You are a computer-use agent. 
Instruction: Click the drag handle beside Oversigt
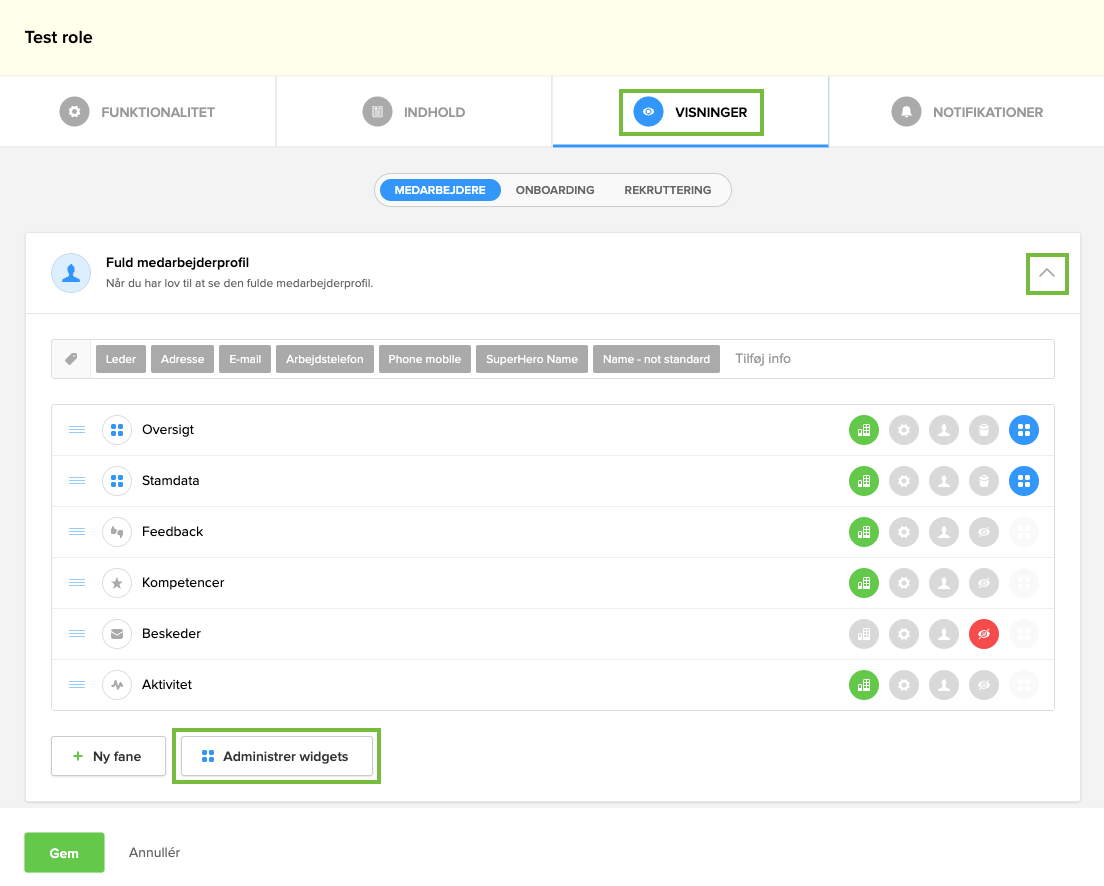77,430
